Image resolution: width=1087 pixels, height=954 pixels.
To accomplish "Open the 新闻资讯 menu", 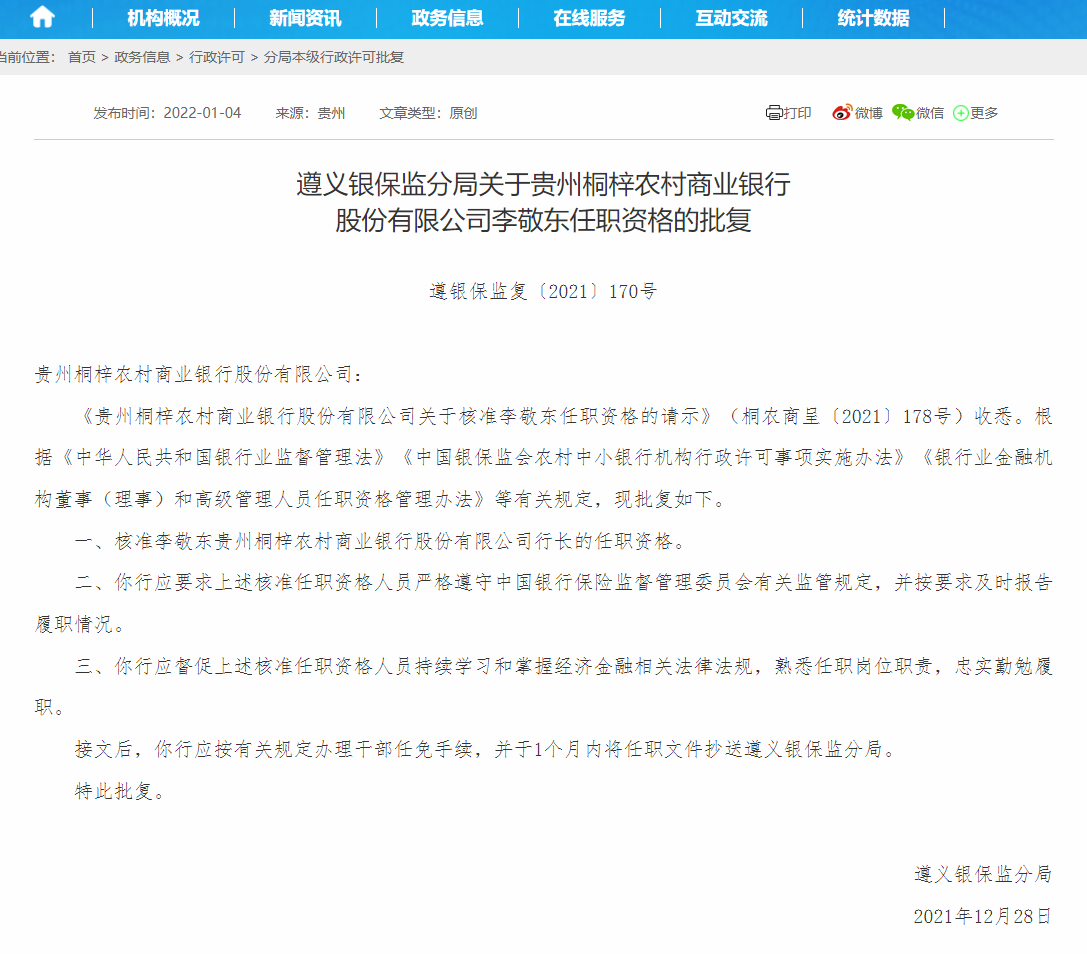I will point(305,17).
